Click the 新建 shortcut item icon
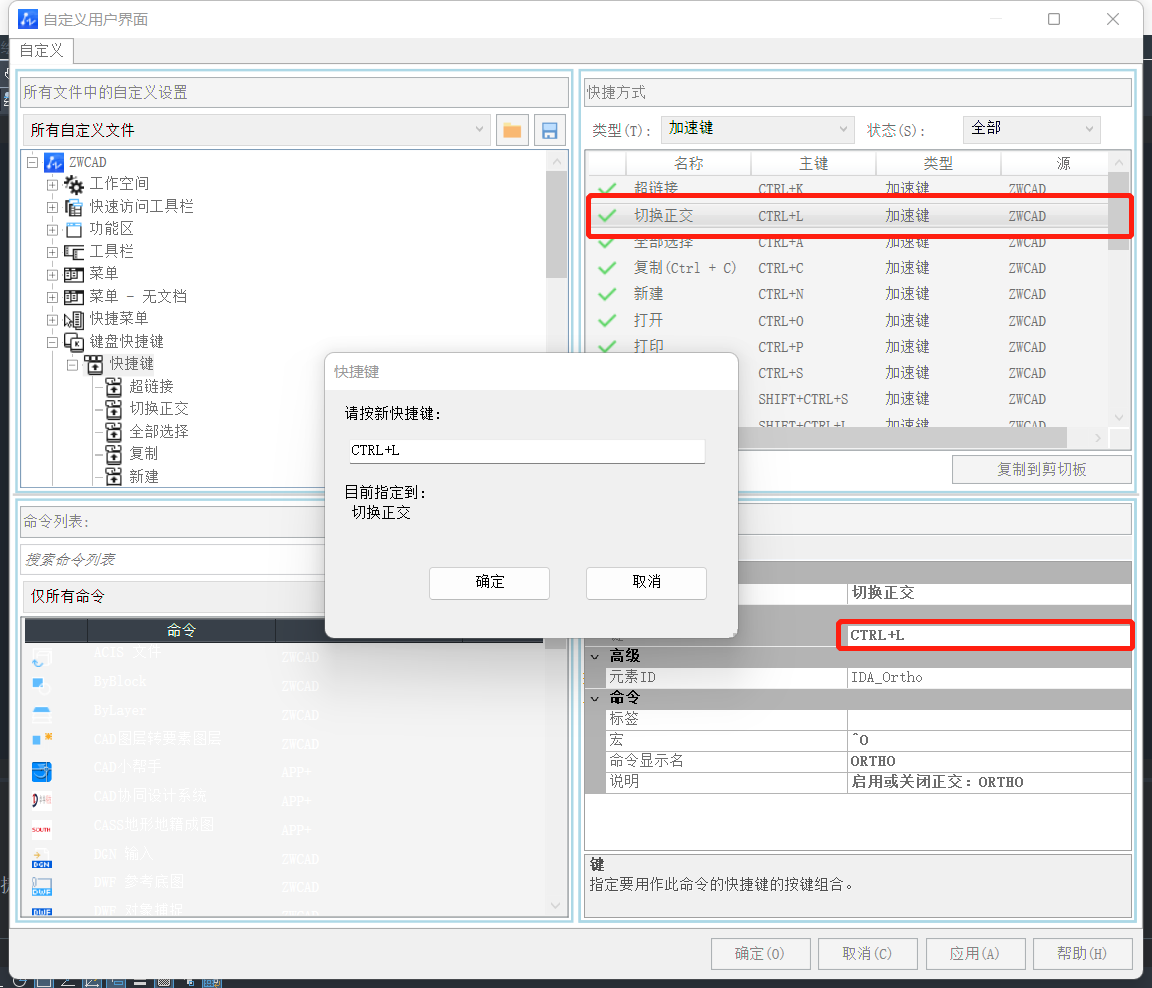Image resolution: width=1152 pixels, height=988 pixels. tap(114, 476)
